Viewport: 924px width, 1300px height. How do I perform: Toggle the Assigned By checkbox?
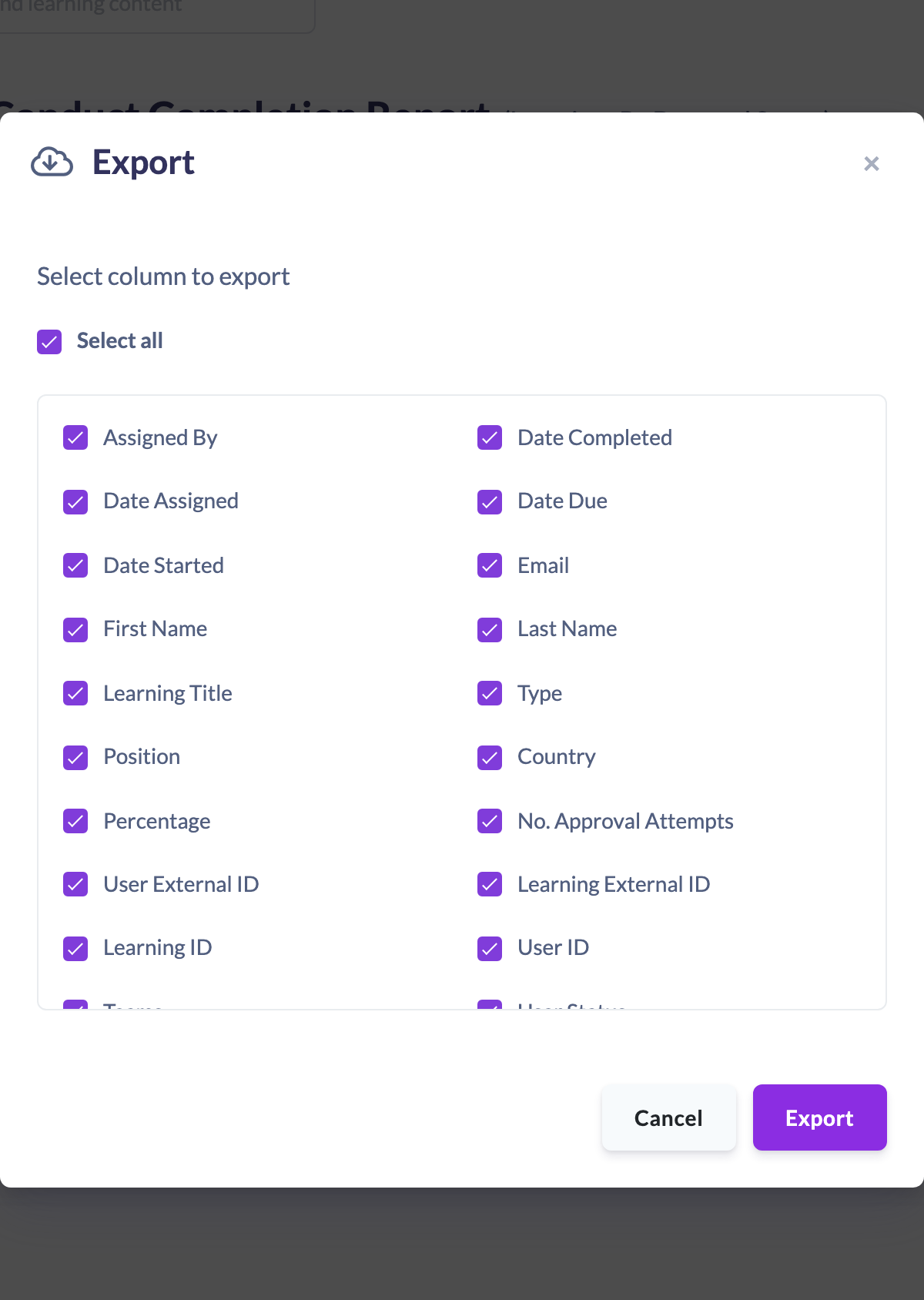(x=75, y=437)
